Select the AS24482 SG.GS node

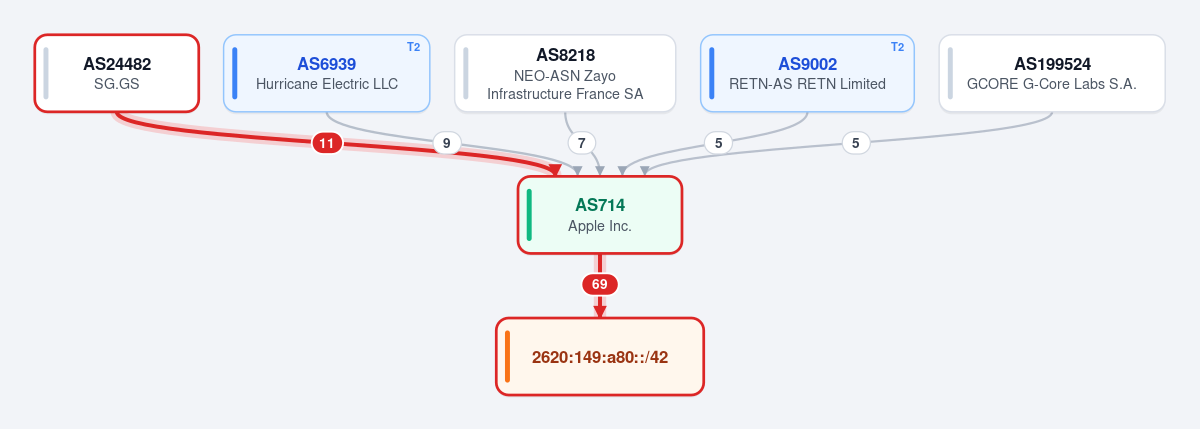click(x=117, y=73)
